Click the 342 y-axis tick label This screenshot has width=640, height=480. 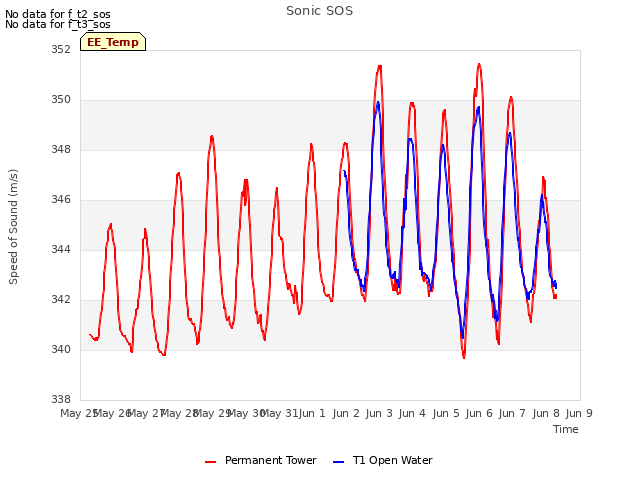click(x=61, y=300)
